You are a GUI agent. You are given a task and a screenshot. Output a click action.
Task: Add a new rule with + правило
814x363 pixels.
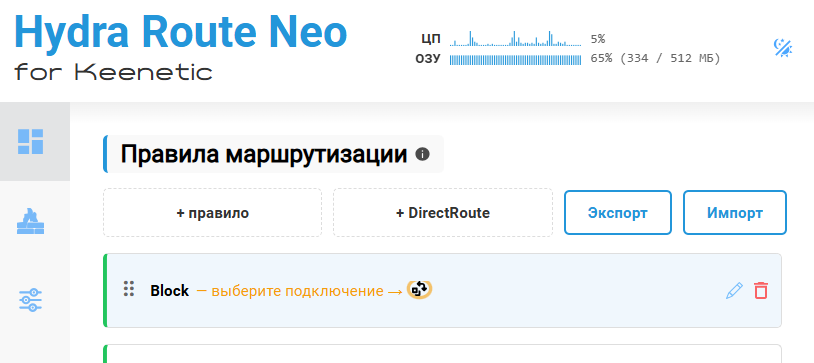pyautogui.click(x=212, y=213)
